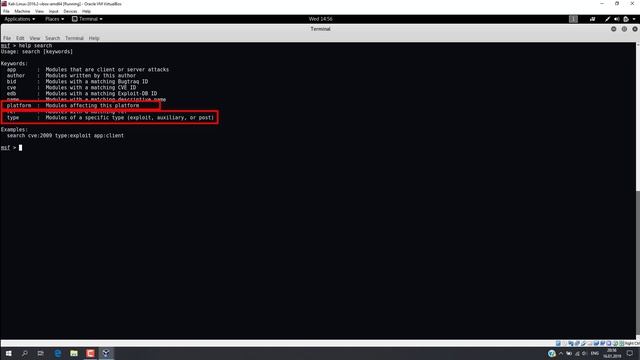Expand the Terminal app menu in Kali panel
The image size is (640, 360).
point(87,19)
